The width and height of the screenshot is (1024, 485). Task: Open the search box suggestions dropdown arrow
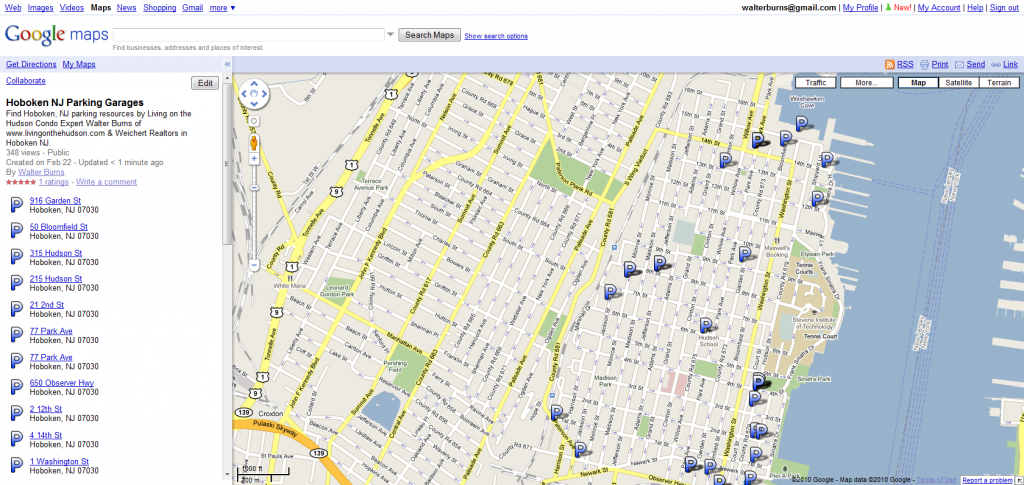(x=391, y=35)
